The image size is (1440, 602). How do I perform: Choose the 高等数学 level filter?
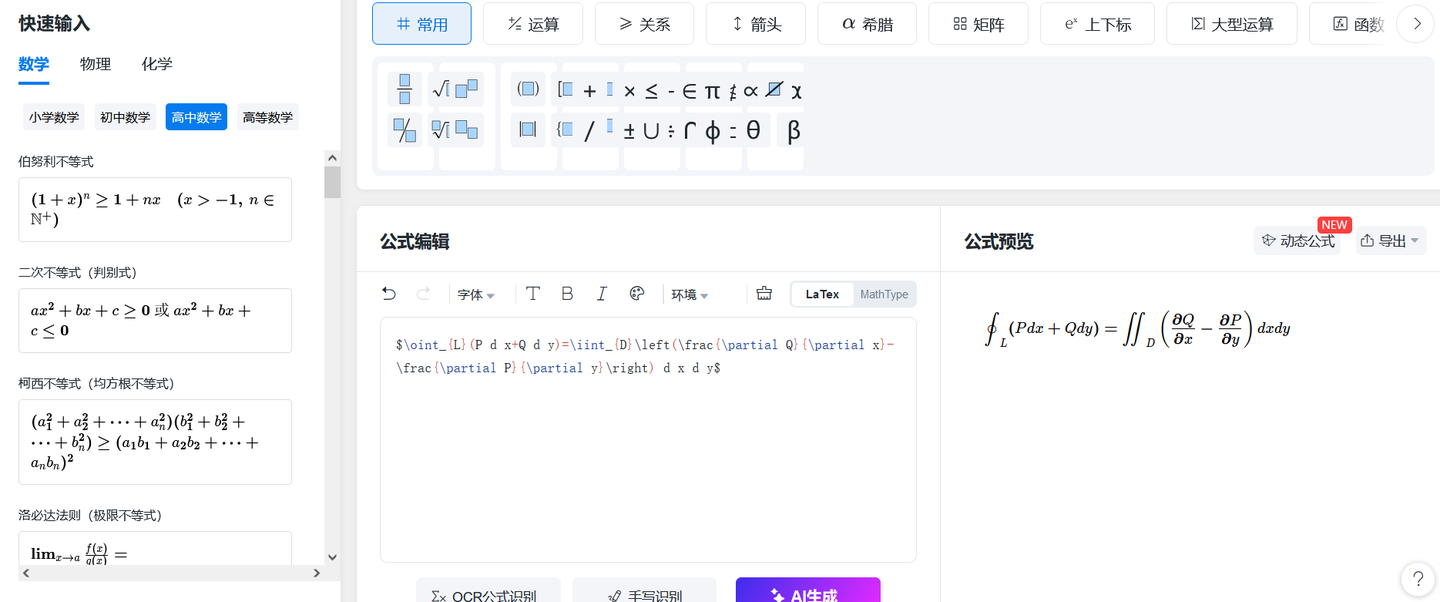pos(268,117)
